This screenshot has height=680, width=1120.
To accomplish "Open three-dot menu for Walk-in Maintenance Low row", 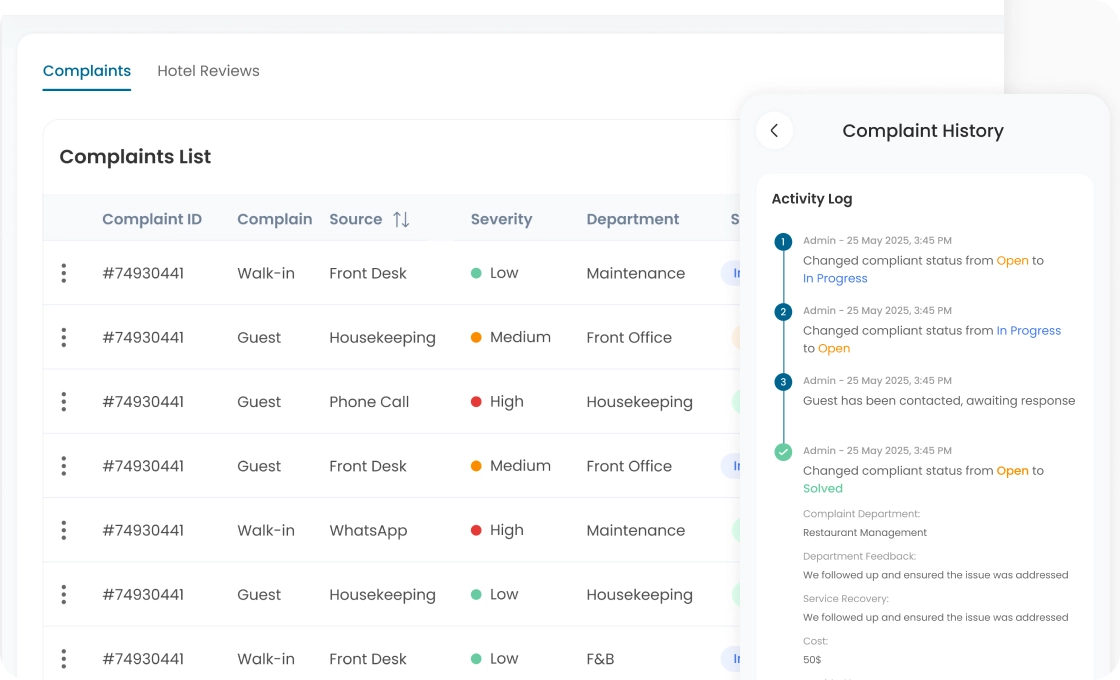I will 64,273.
